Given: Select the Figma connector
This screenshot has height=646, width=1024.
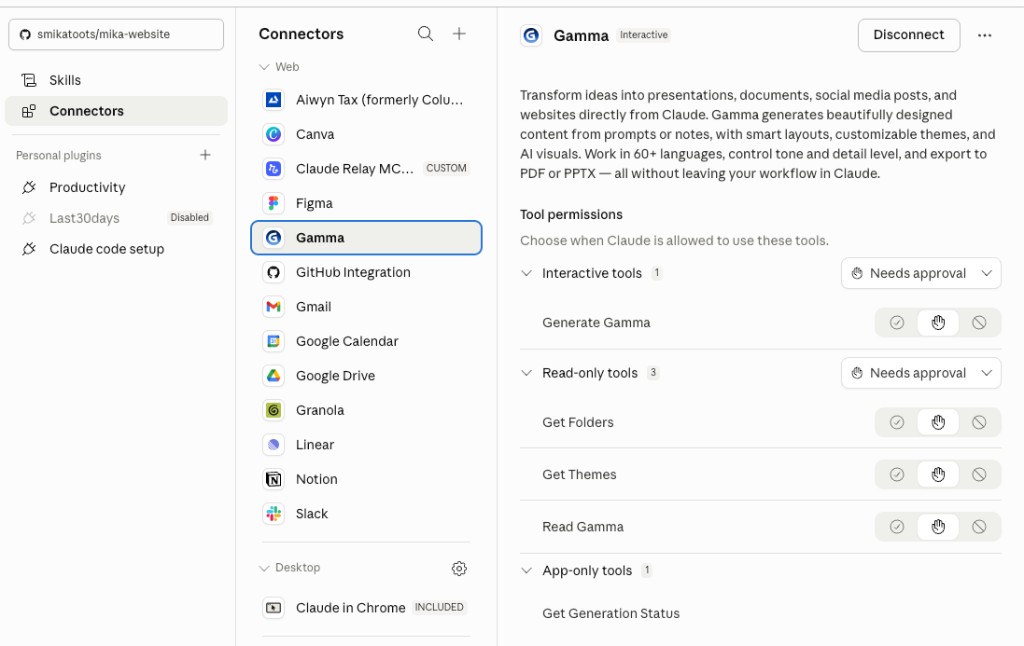Looking at the screenshot, I should click(x=314, y=203).
